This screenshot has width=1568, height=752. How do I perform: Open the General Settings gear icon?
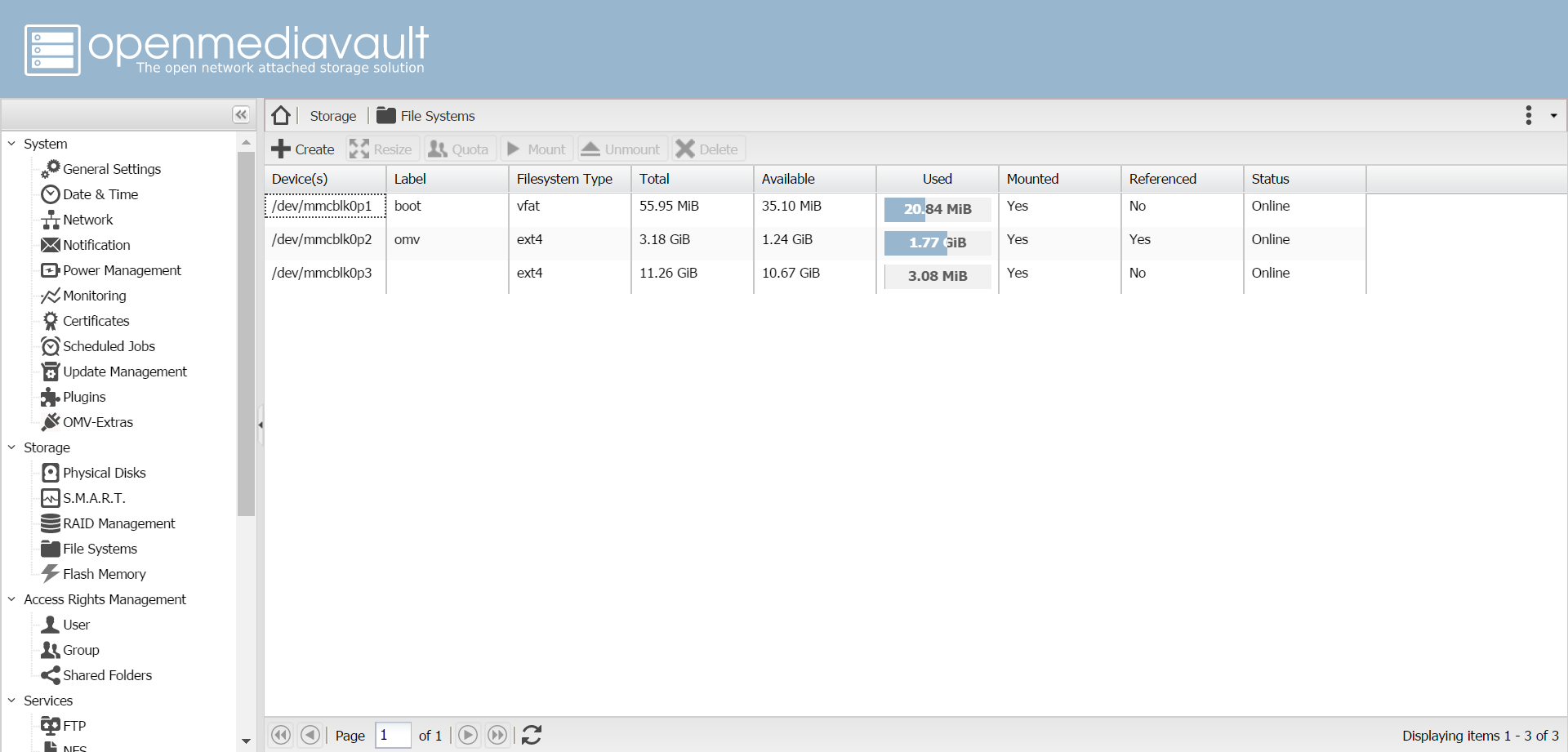(x=51, y=169)
